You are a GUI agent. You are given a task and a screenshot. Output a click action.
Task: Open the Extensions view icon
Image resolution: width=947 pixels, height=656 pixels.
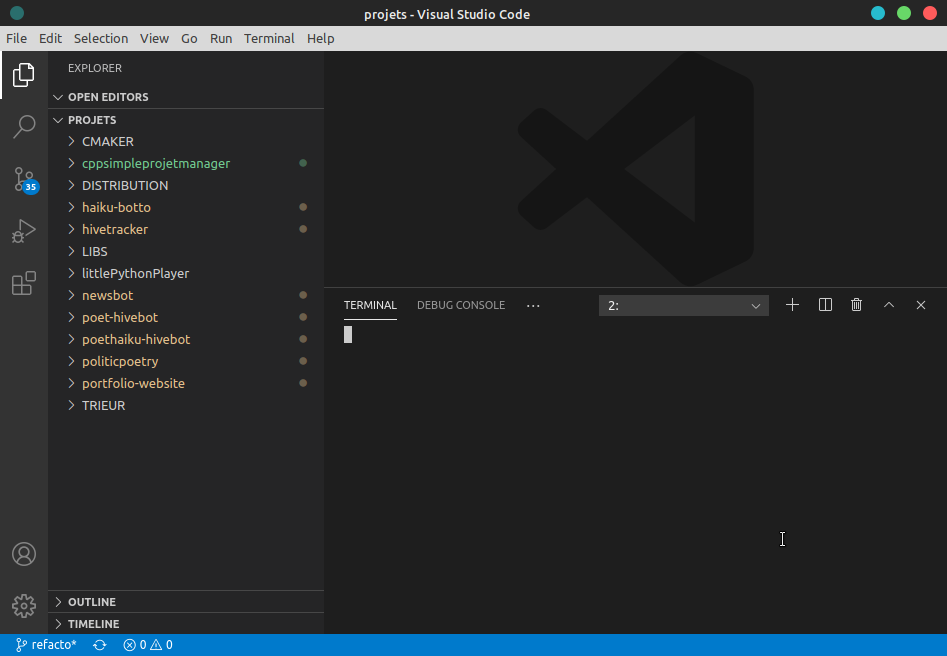(x=24, y=283)
